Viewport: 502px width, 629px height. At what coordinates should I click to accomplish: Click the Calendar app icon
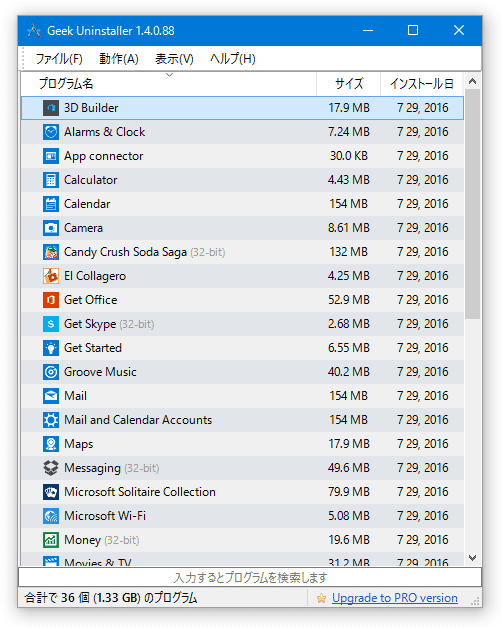pyautogui.click(x=51, y=204)
